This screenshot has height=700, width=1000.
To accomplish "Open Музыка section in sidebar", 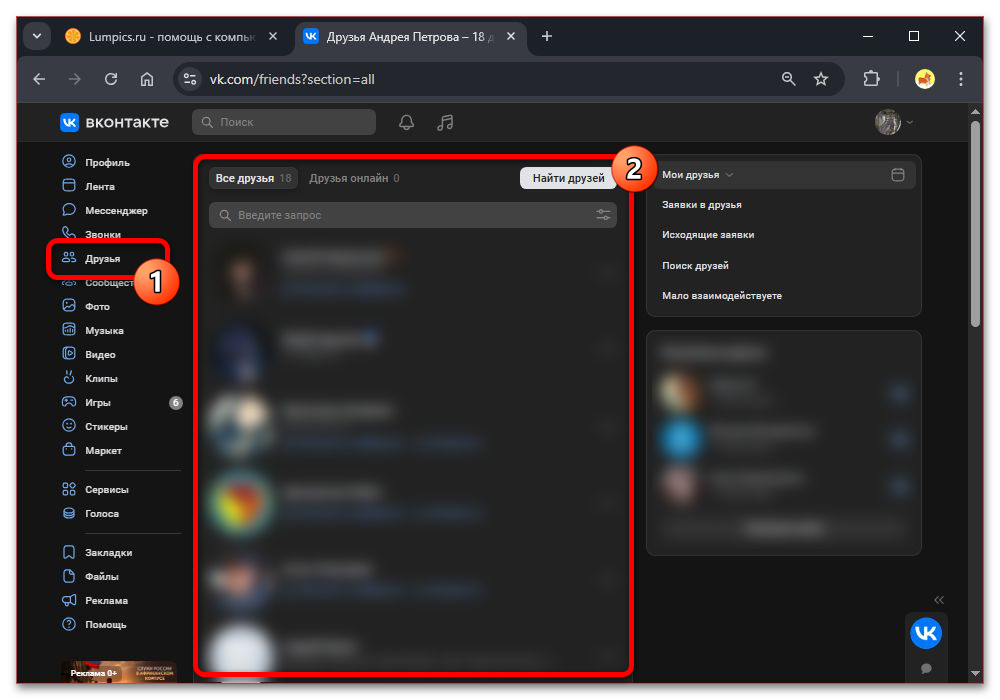I will coord(92,330).
